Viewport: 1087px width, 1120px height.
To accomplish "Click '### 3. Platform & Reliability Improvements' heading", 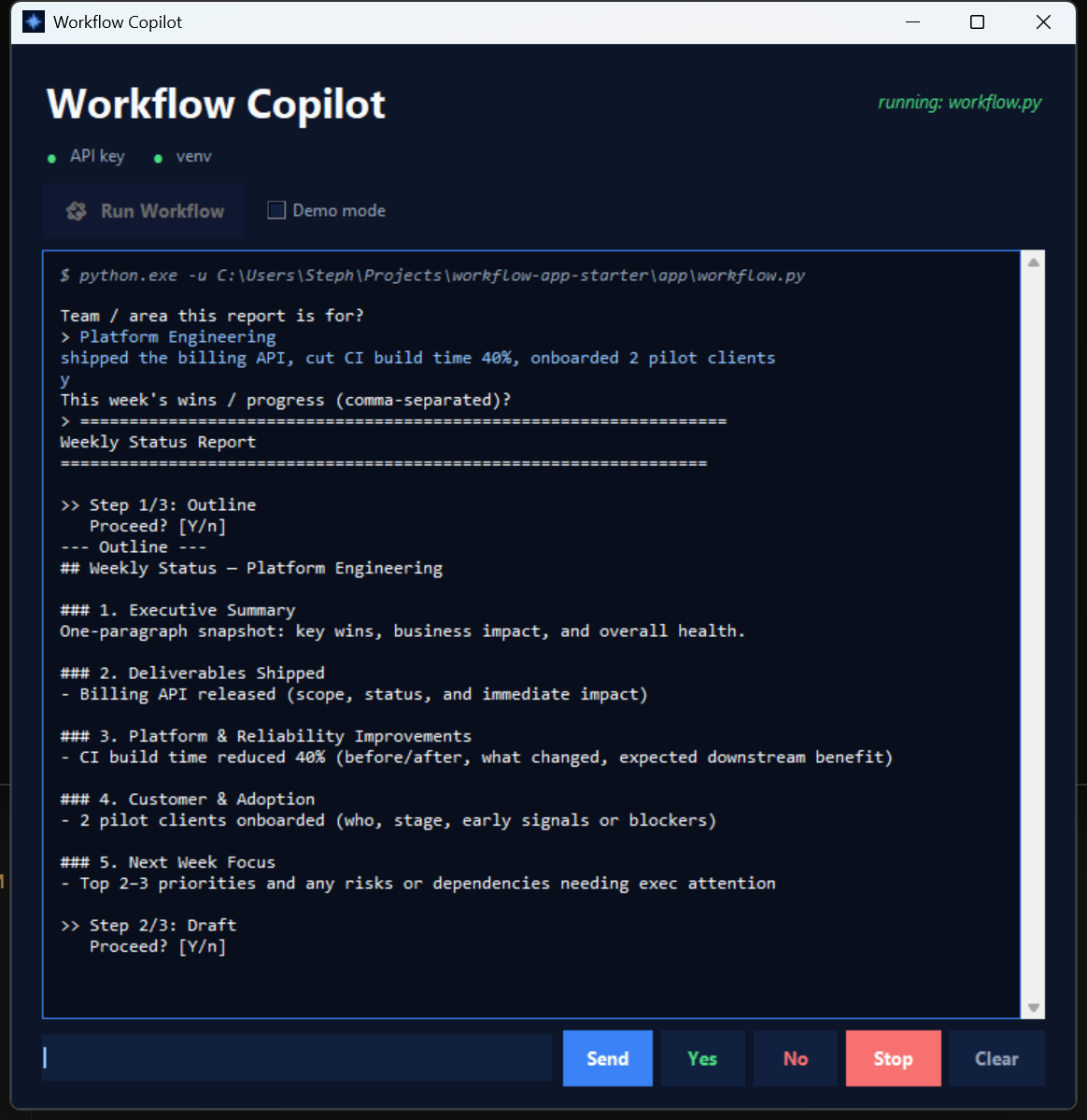I will pos(265,736).
